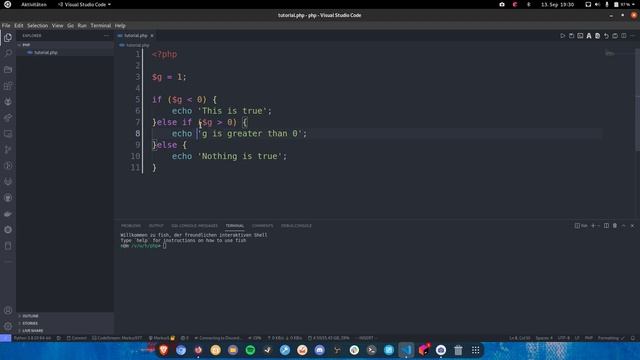640x360 pixels.
Task: Select the tutorial.php editor tab
Action: (135, 36)
